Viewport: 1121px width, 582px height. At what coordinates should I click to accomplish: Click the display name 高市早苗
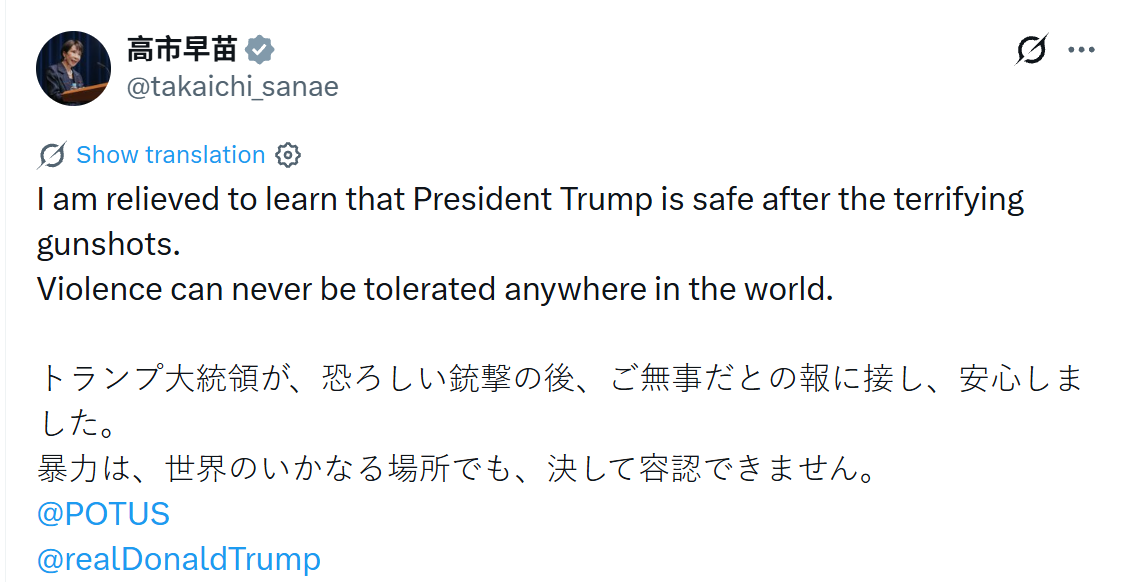point(182,49)
